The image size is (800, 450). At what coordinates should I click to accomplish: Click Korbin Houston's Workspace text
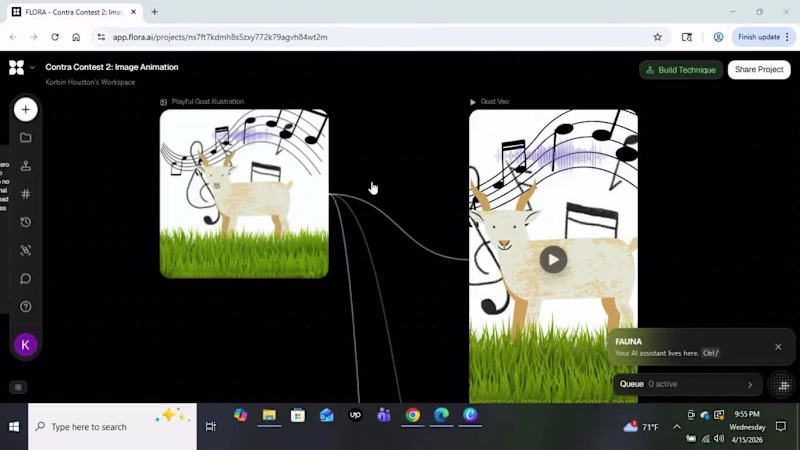tap(90, 82)
